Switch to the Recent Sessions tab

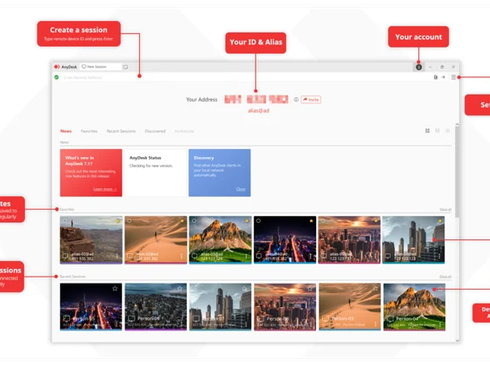[x=121, y=131]
